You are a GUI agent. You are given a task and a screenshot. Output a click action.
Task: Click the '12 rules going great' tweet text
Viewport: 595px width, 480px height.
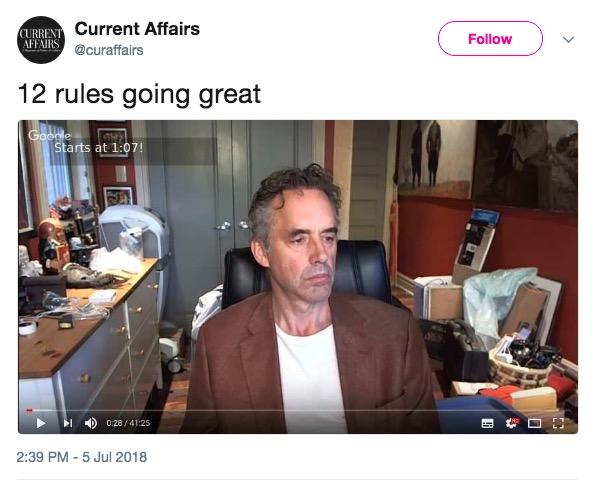[139, 94]
